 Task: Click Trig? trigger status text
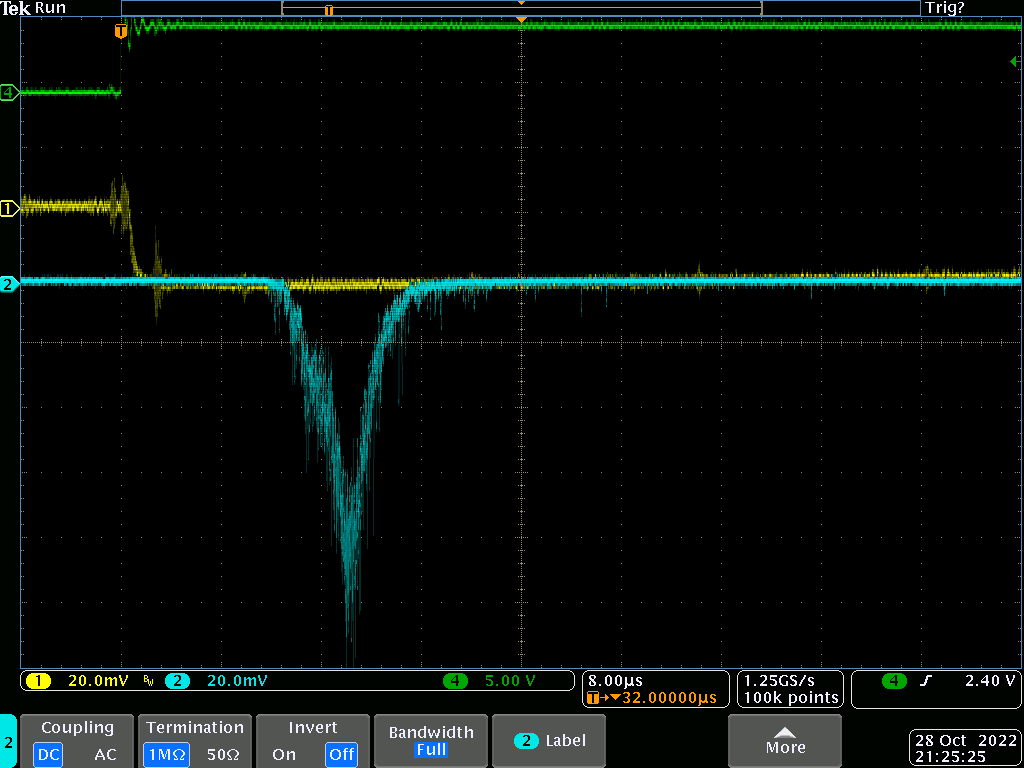click(x=945, y=8)
